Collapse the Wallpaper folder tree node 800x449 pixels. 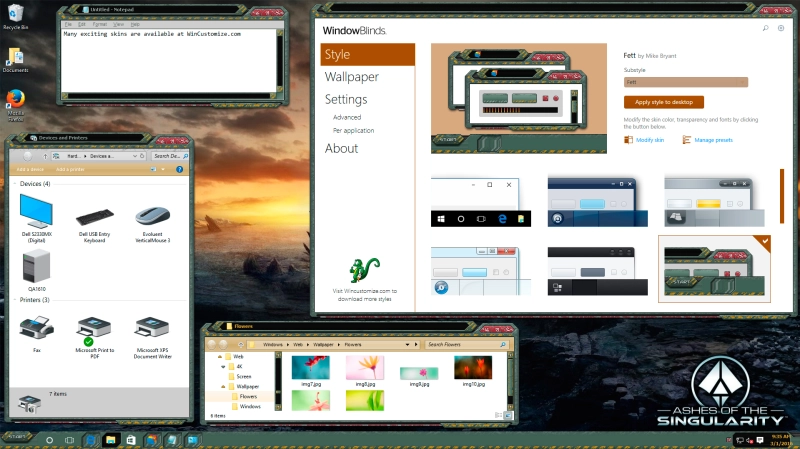[223, 386]
